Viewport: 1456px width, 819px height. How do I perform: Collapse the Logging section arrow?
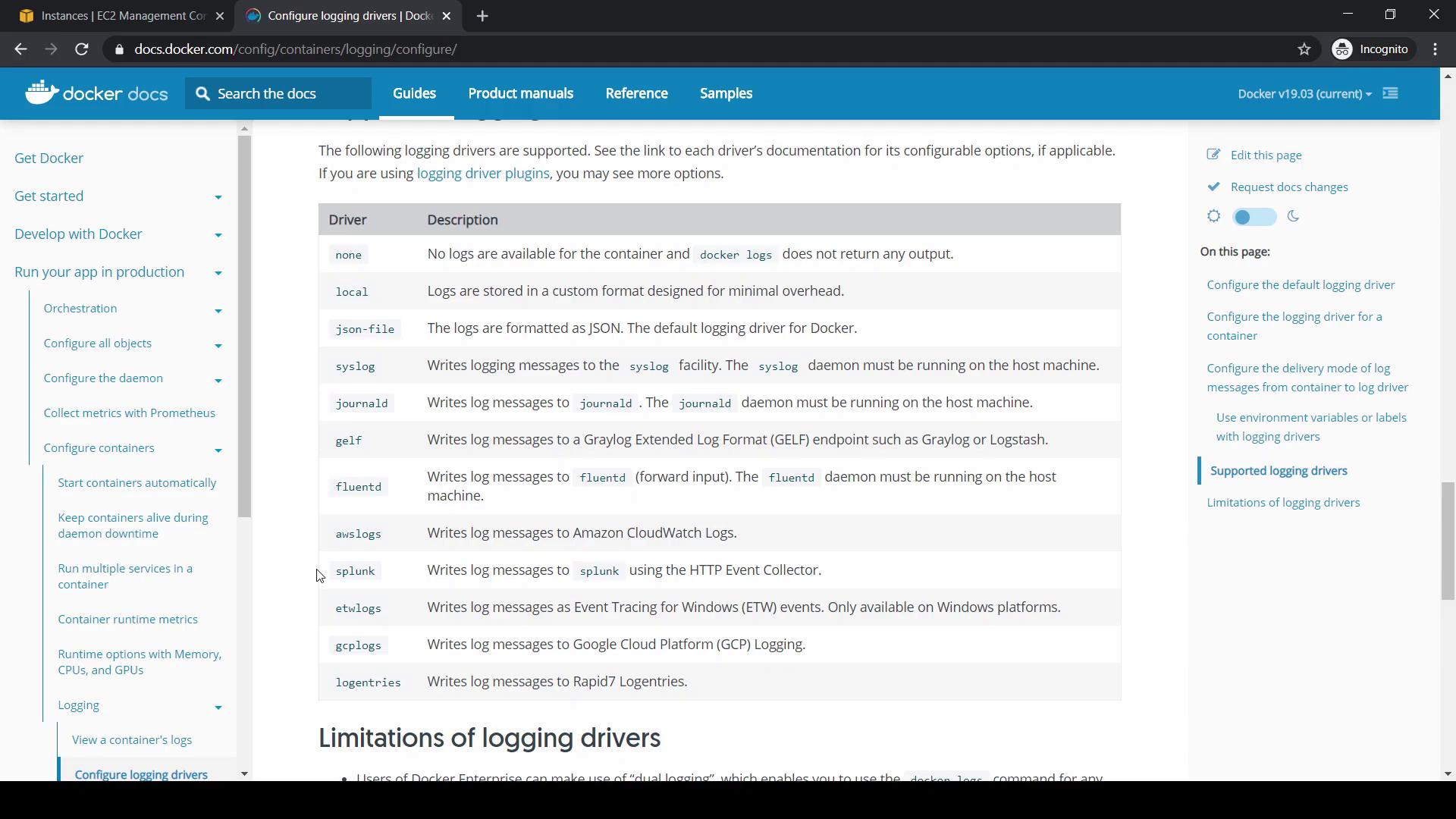[218, 708]
